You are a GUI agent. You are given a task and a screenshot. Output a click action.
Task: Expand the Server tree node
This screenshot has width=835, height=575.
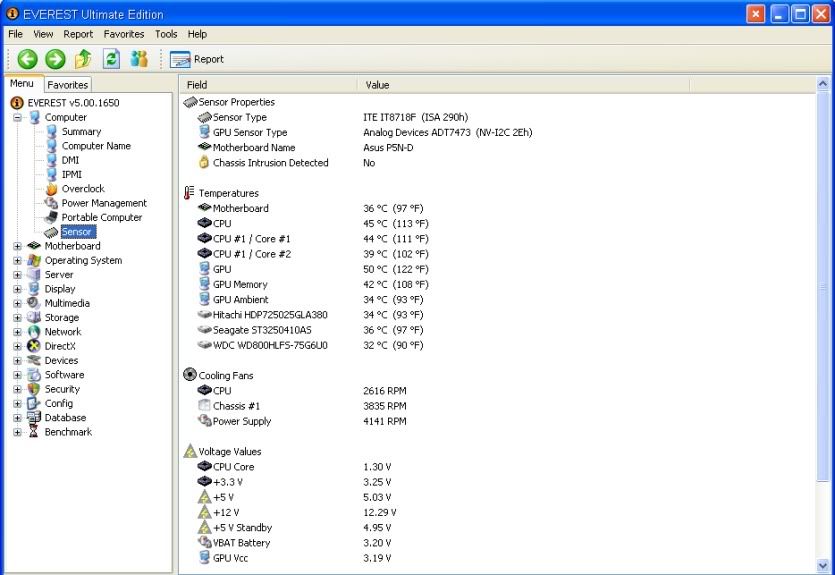[18, 275]
